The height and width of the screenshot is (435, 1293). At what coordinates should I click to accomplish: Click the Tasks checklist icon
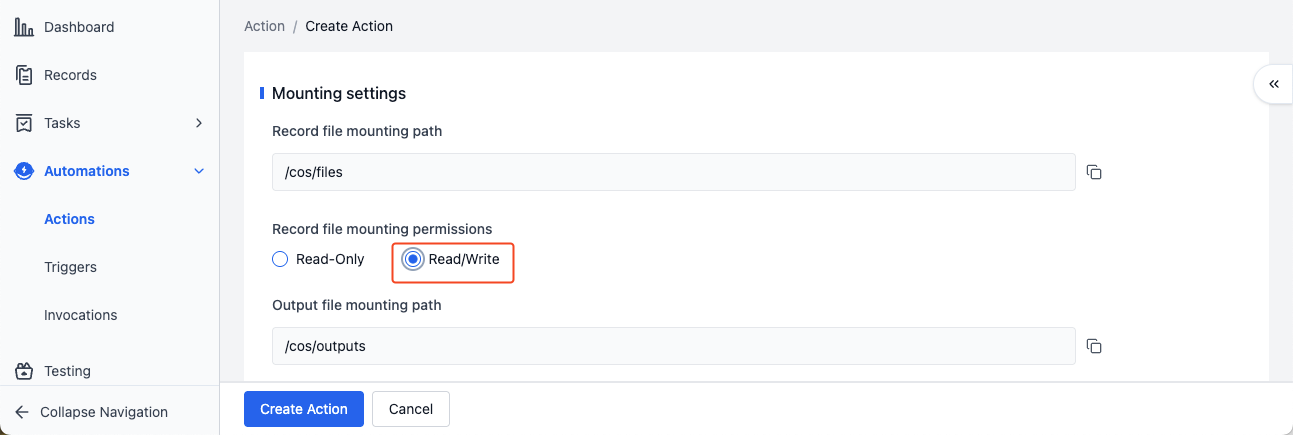click(x=24, y=123)
